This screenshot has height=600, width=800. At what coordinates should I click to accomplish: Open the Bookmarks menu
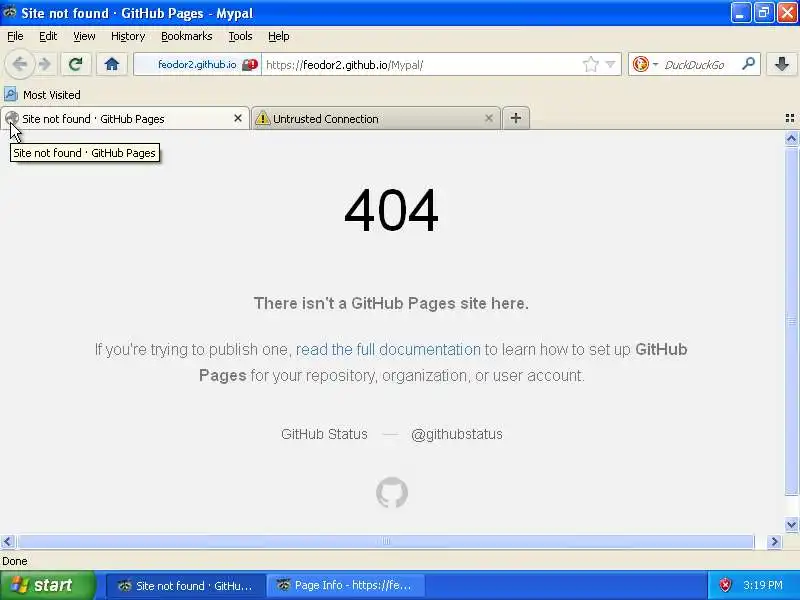(187, 36)
